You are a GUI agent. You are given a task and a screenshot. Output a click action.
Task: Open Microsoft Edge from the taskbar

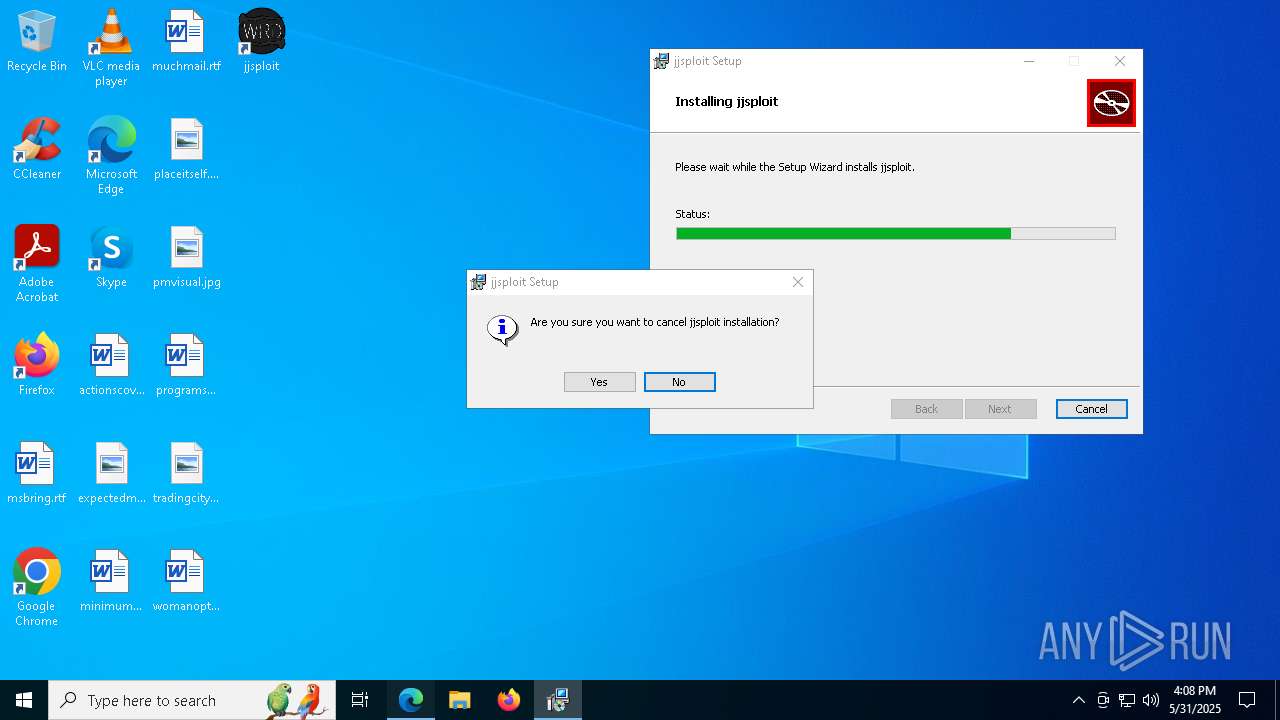click(411, 700)
